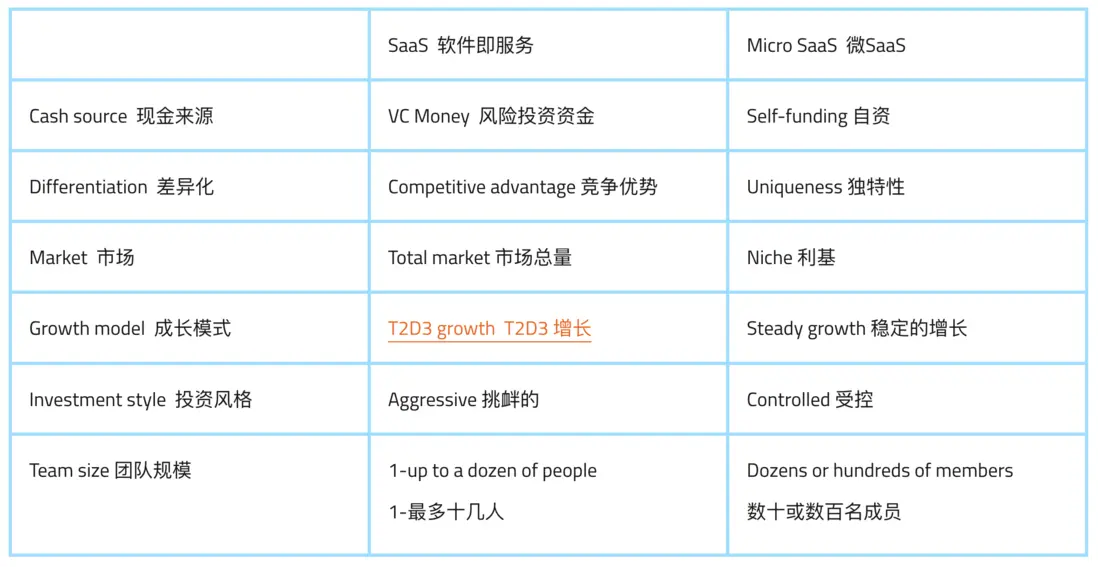1098x567 pixels.
Task: Click the VC Money 风险投资资金 cell
Action: pyautogui.click(x=491, y=117)
